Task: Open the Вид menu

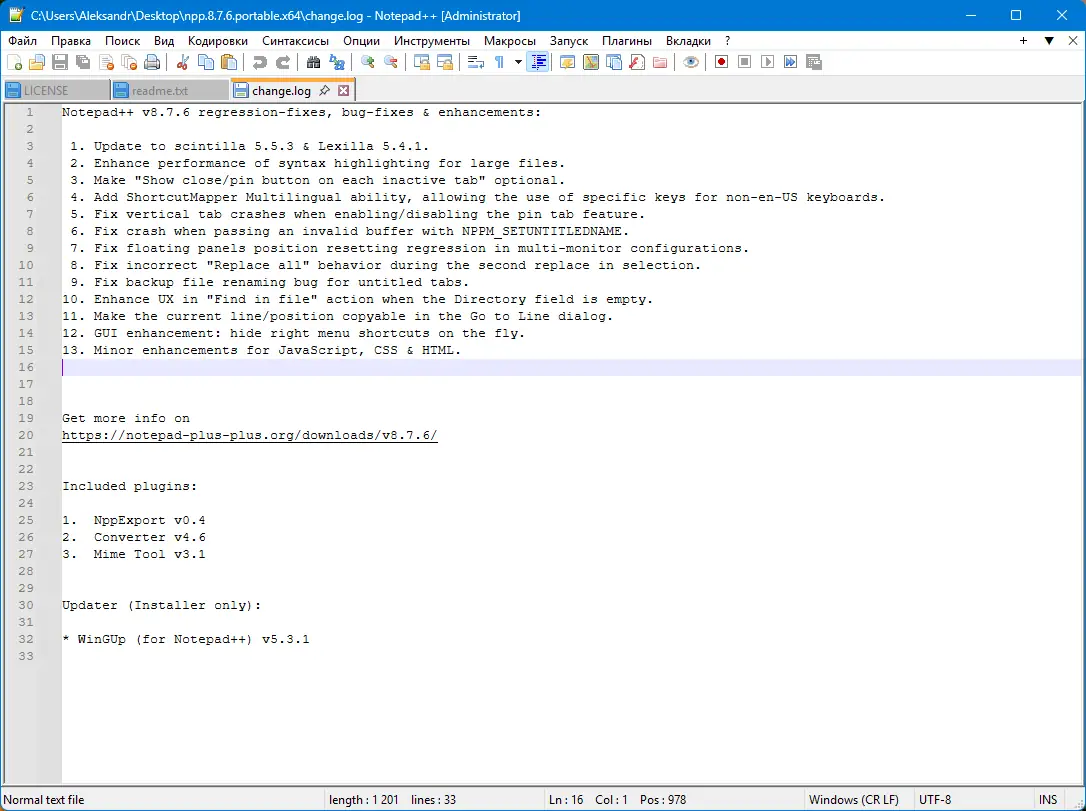Action: 164,41
